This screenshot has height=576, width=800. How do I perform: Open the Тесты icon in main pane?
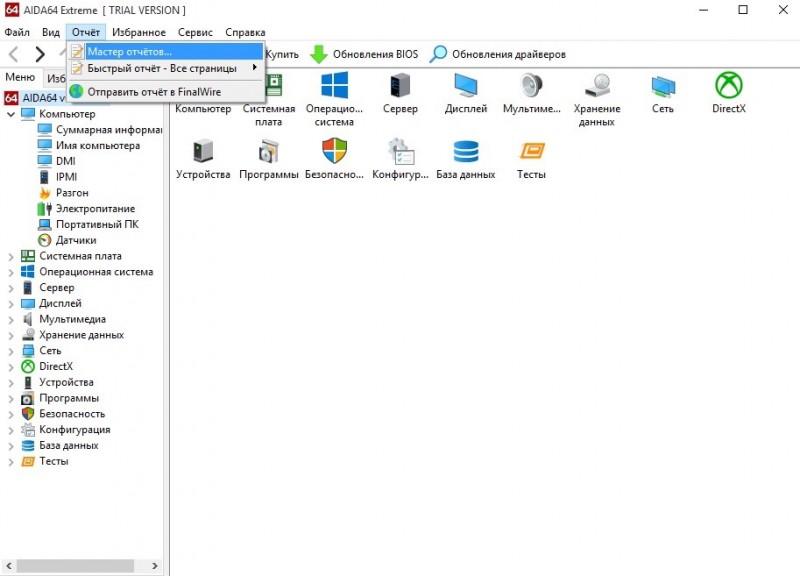coord(532,151)
